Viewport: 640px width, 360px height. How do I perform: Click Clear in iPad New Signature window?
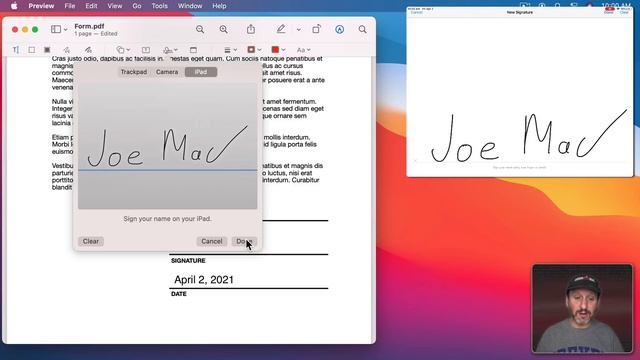(x=624, y=13)
